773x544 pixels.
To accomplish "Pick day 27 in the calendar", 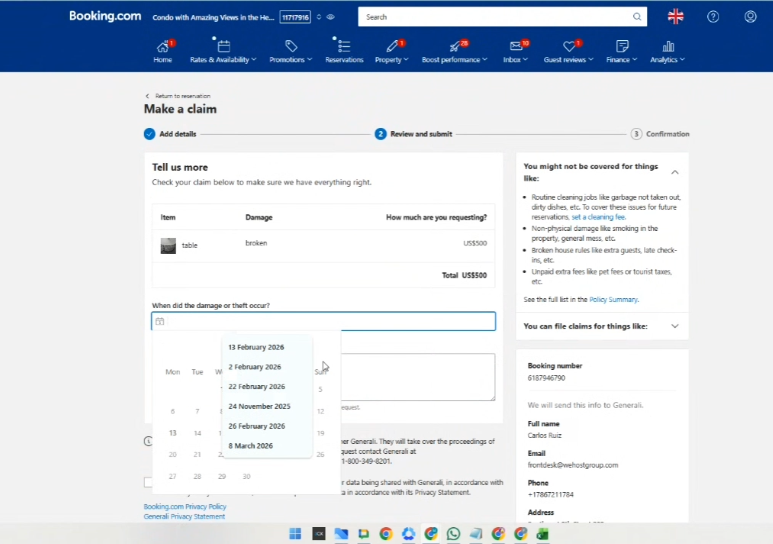I will tap(173, 476).
